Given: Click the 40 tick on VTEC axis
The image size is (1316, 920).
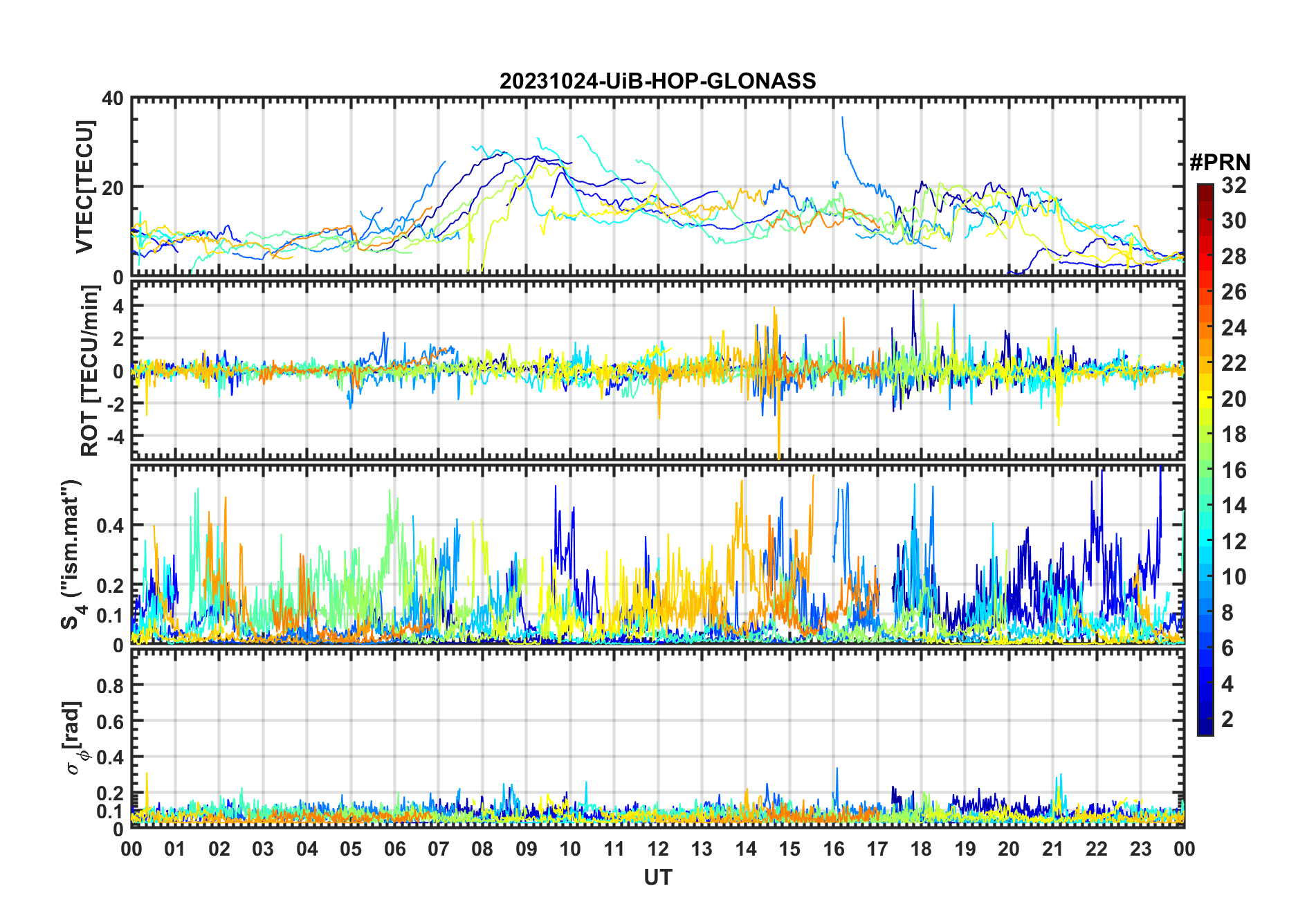Looking at the screenshot, I should tap(112, 99).
